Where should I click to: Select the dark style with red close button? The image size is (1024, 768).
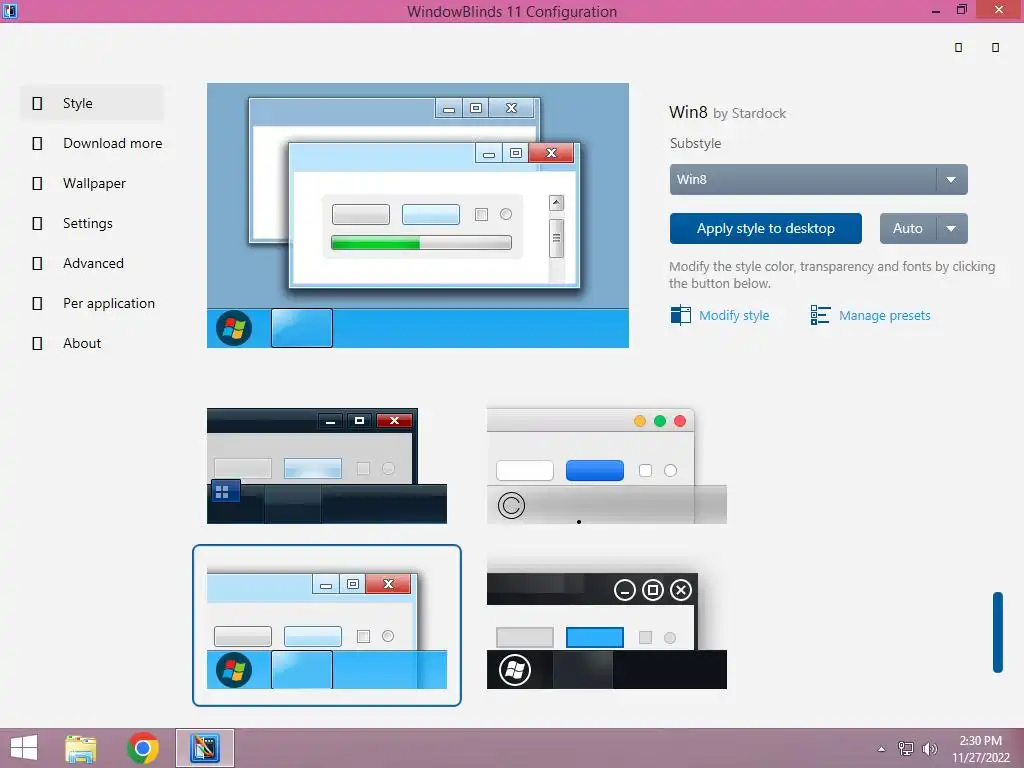(x=327, y=466)
